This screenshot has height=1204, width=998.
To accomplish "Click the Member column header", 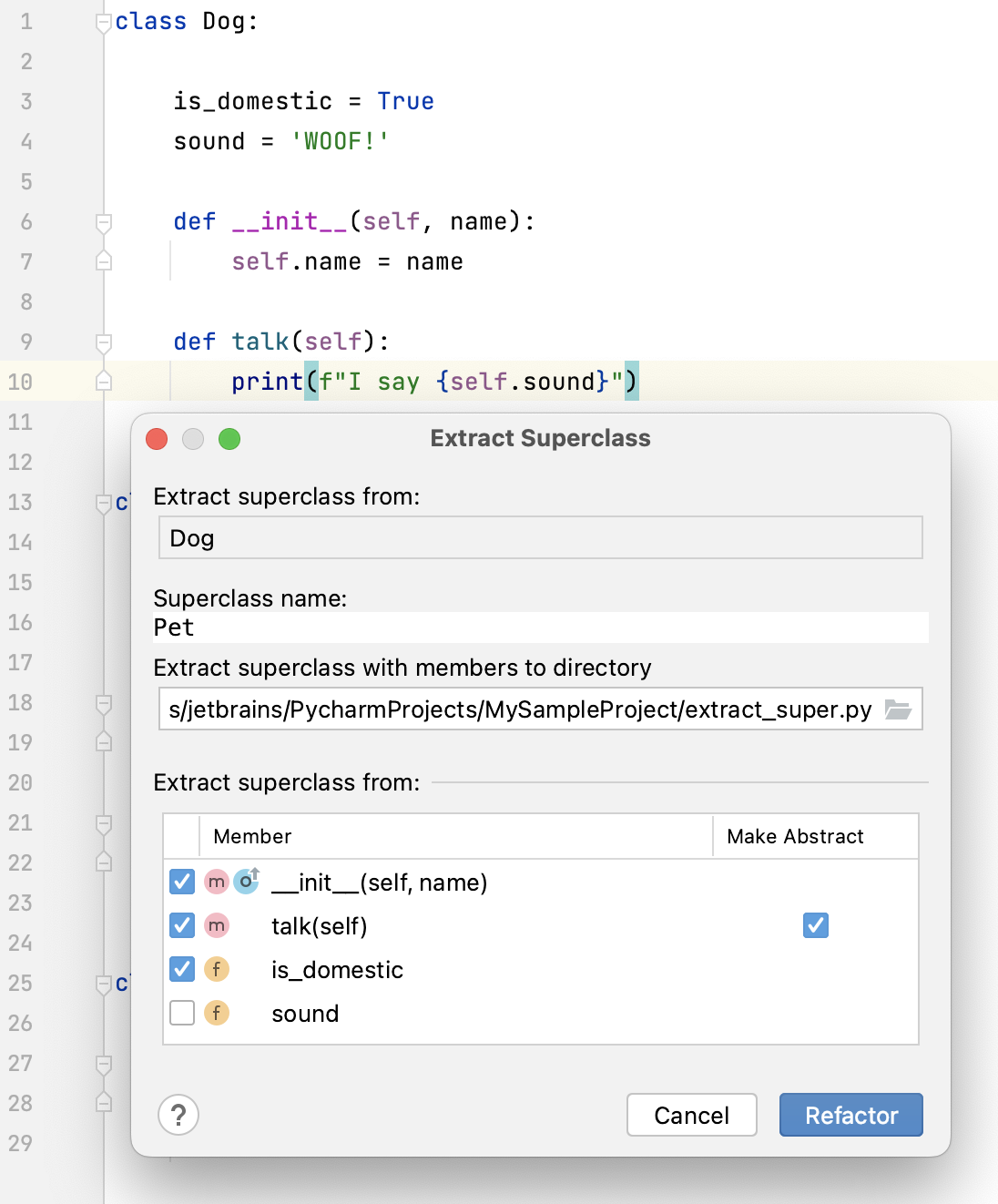I will (x=251, y=836).
